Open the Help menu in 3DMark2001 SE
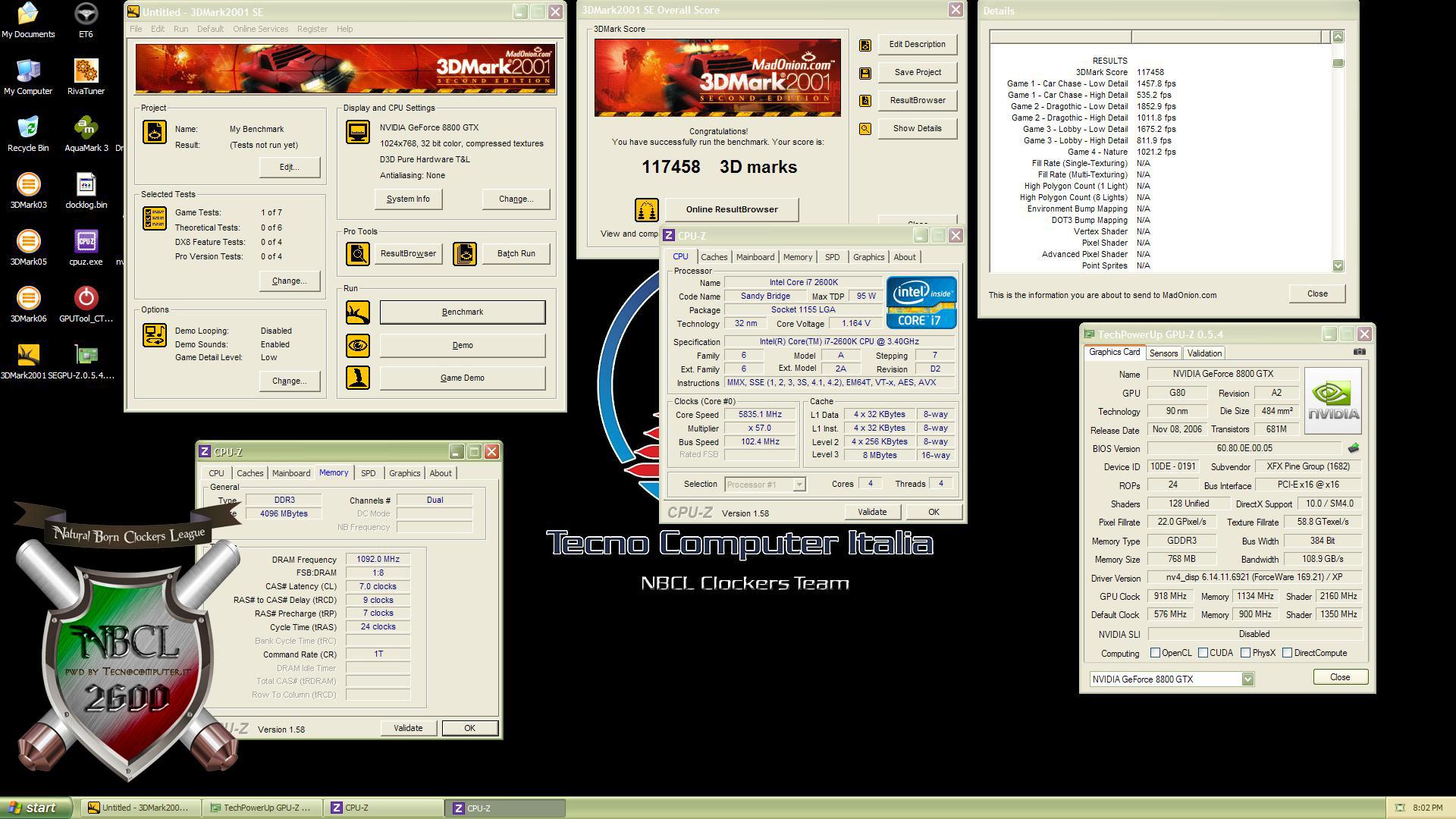 point(344,29)
